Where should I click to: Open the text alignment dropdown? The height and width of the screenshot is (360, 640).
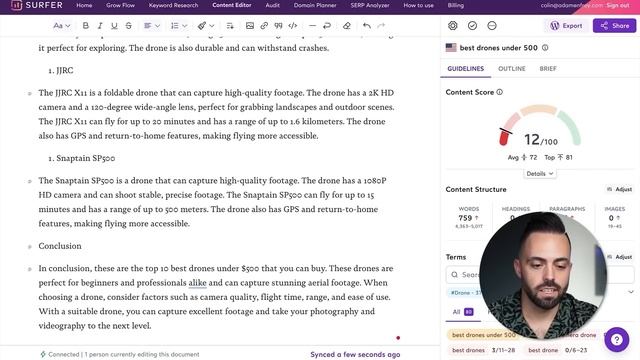152,26
